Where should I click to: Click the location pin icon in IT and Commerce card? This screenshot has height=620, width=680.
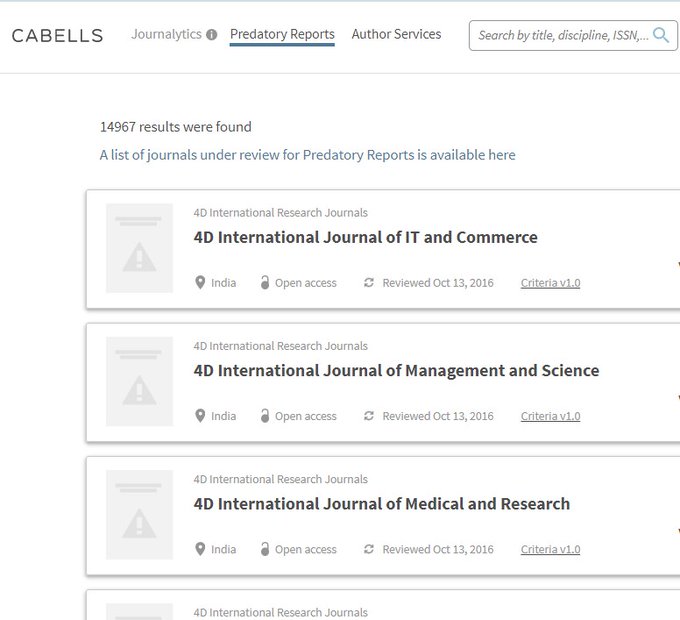(200, 282)
